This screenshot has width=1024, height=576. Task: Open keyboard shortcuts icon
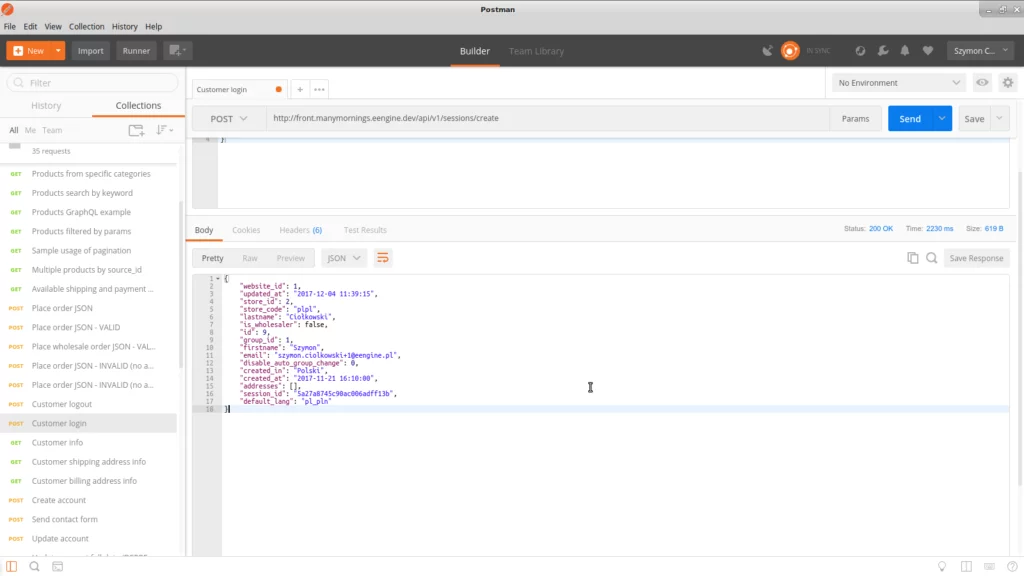989,566
